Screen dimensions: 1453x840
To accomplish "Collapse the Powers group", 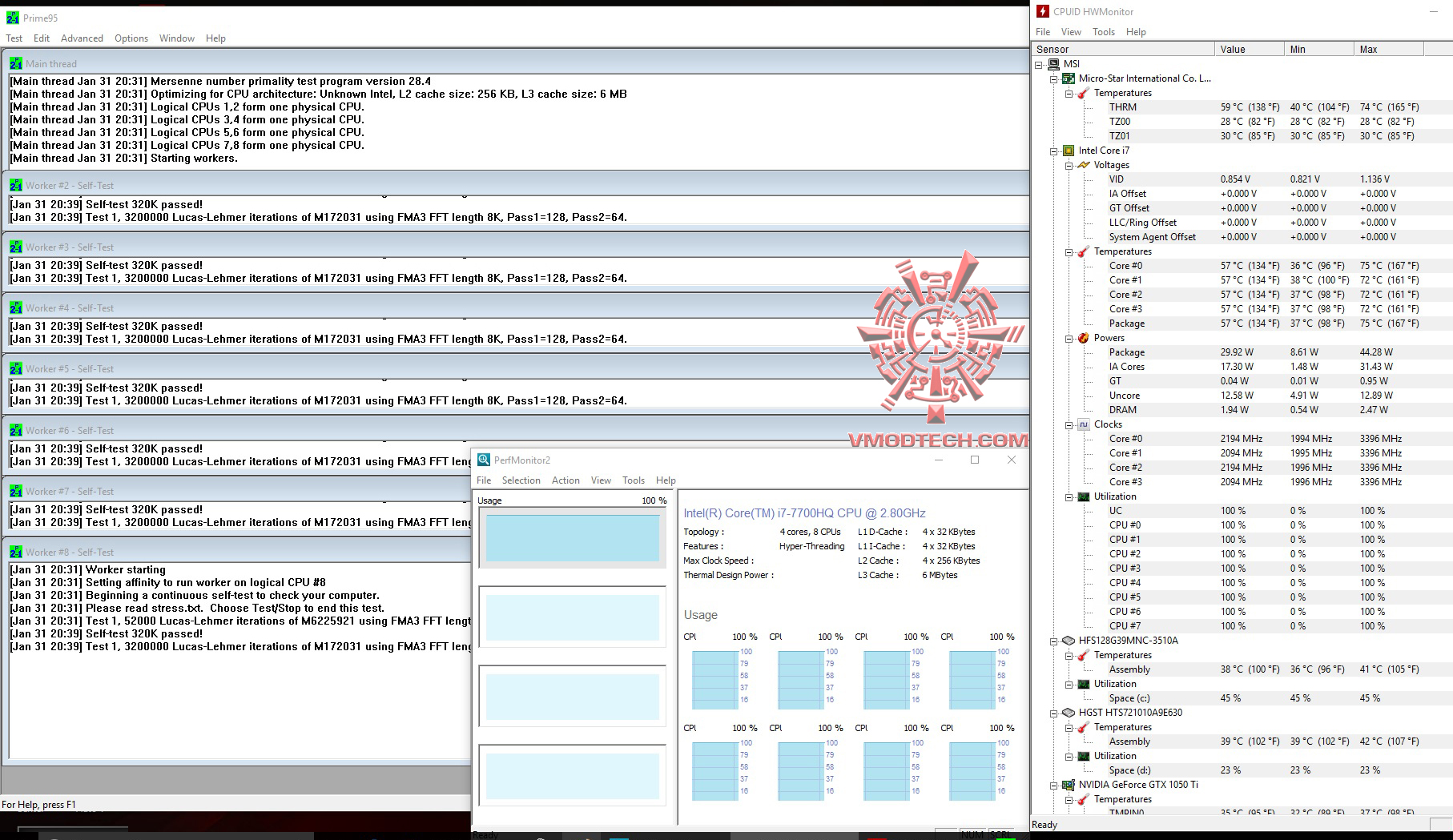I will [1069, 338].
